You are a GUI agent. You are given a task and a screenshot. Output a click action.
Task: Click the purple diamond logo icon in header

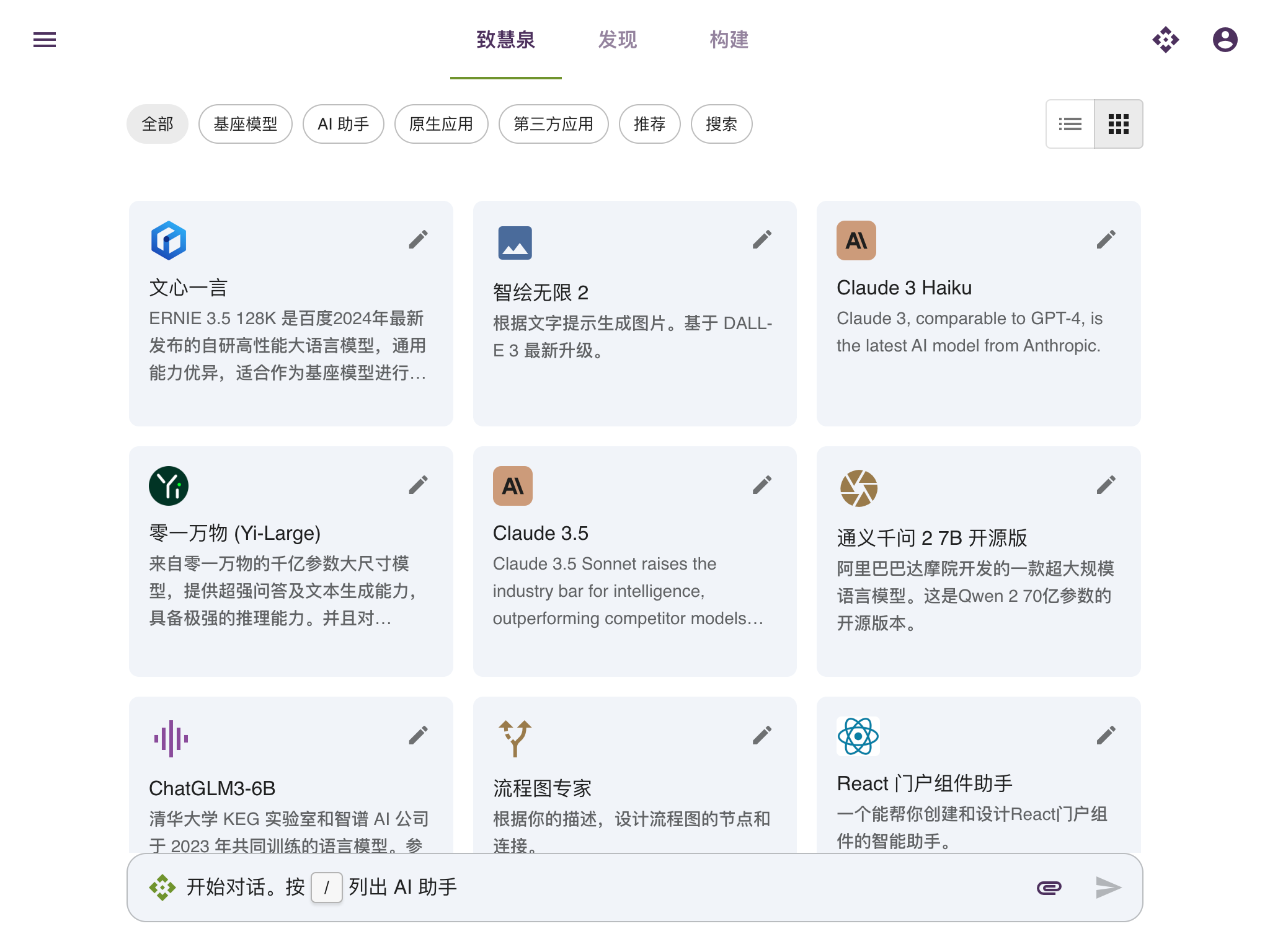coord(1166,40)
